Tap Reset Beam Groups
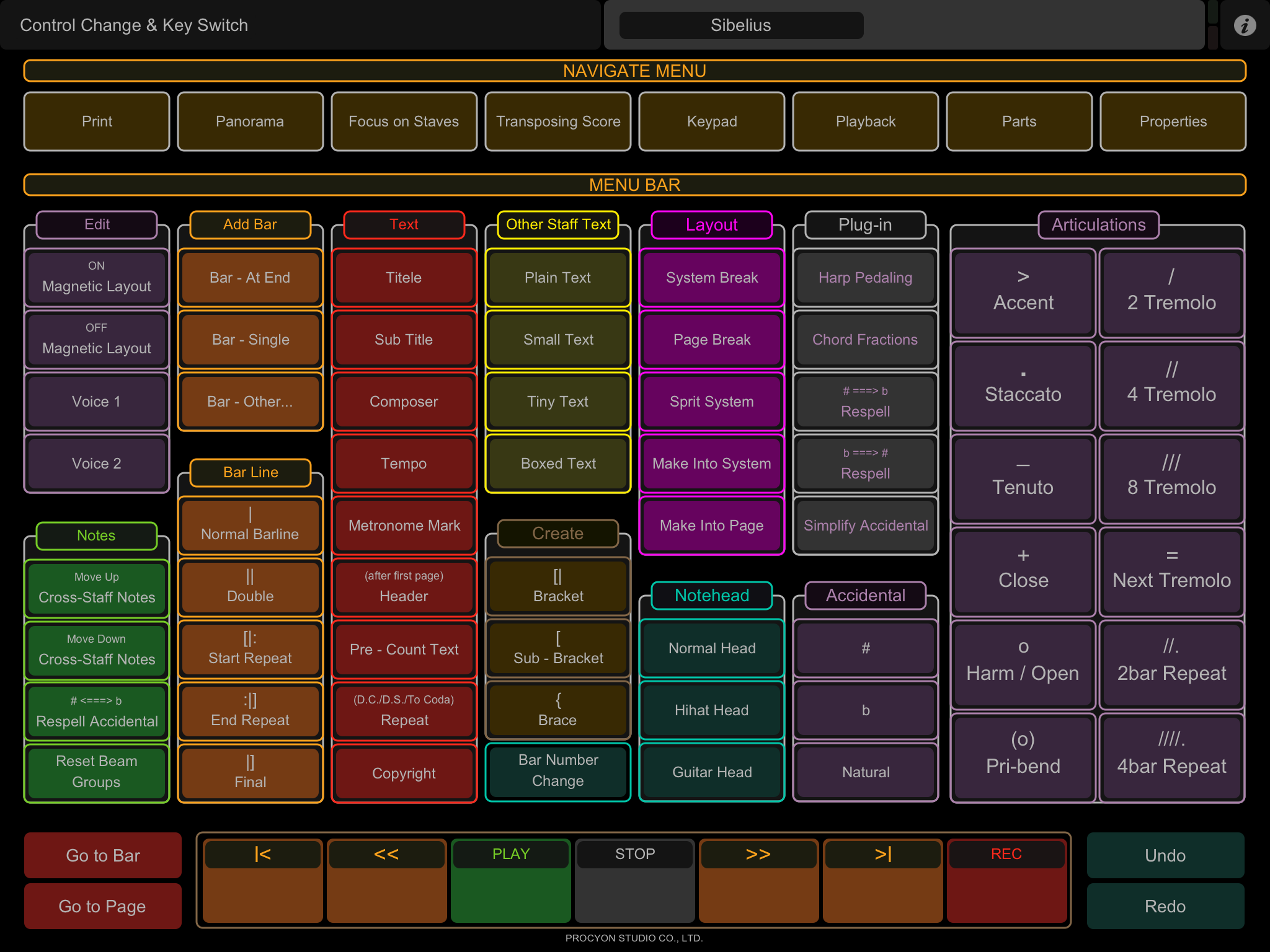This screenshot has width=1270, height=952. coord(97,772)
